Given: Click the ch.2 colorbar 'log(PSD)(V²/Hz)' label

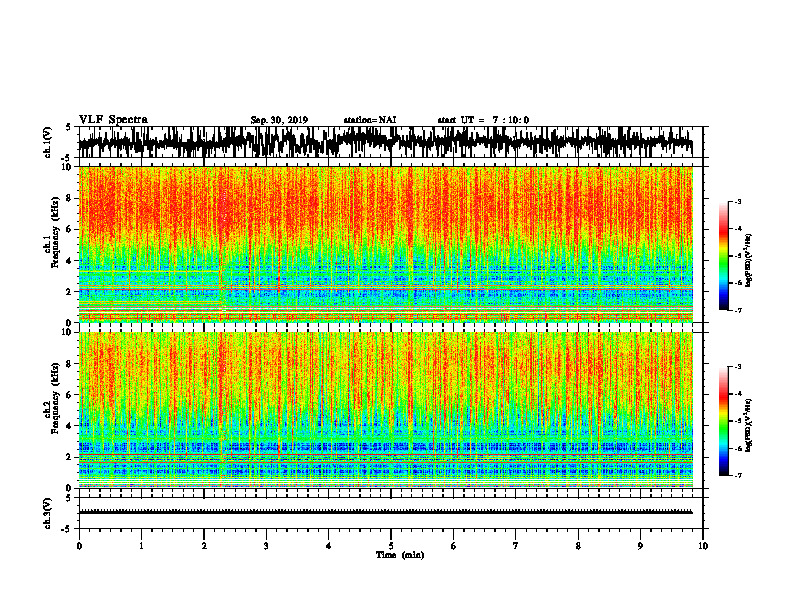Looking at the screenshot, I should [x=749, y=425].
